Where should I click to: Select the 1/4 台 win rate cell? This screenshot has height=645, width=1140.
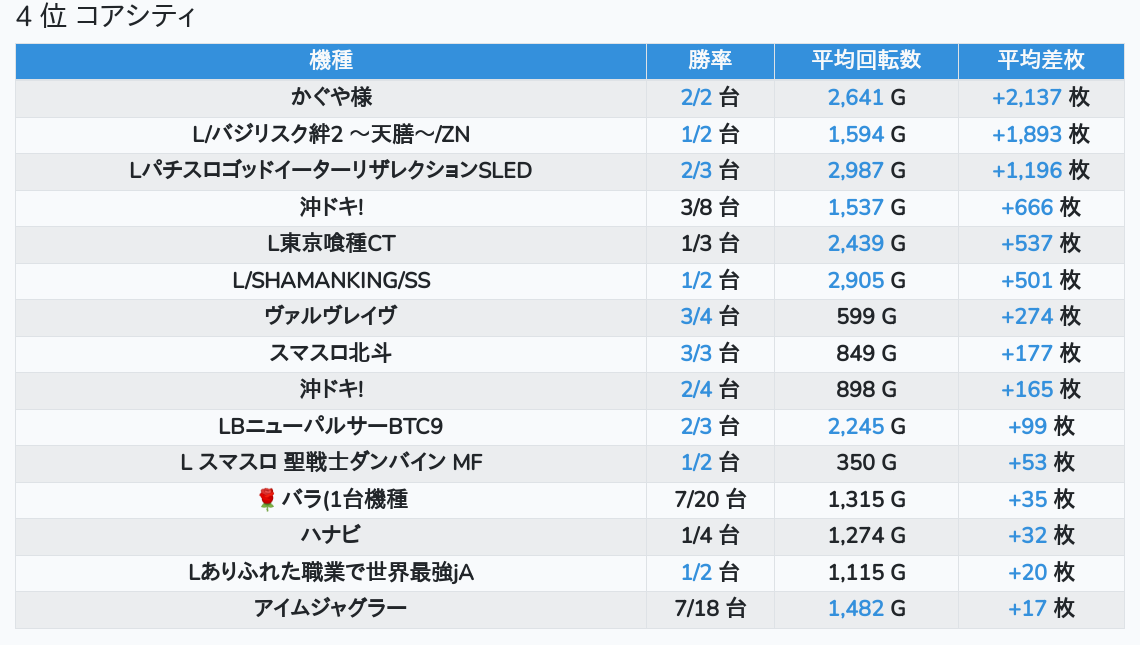710,536
